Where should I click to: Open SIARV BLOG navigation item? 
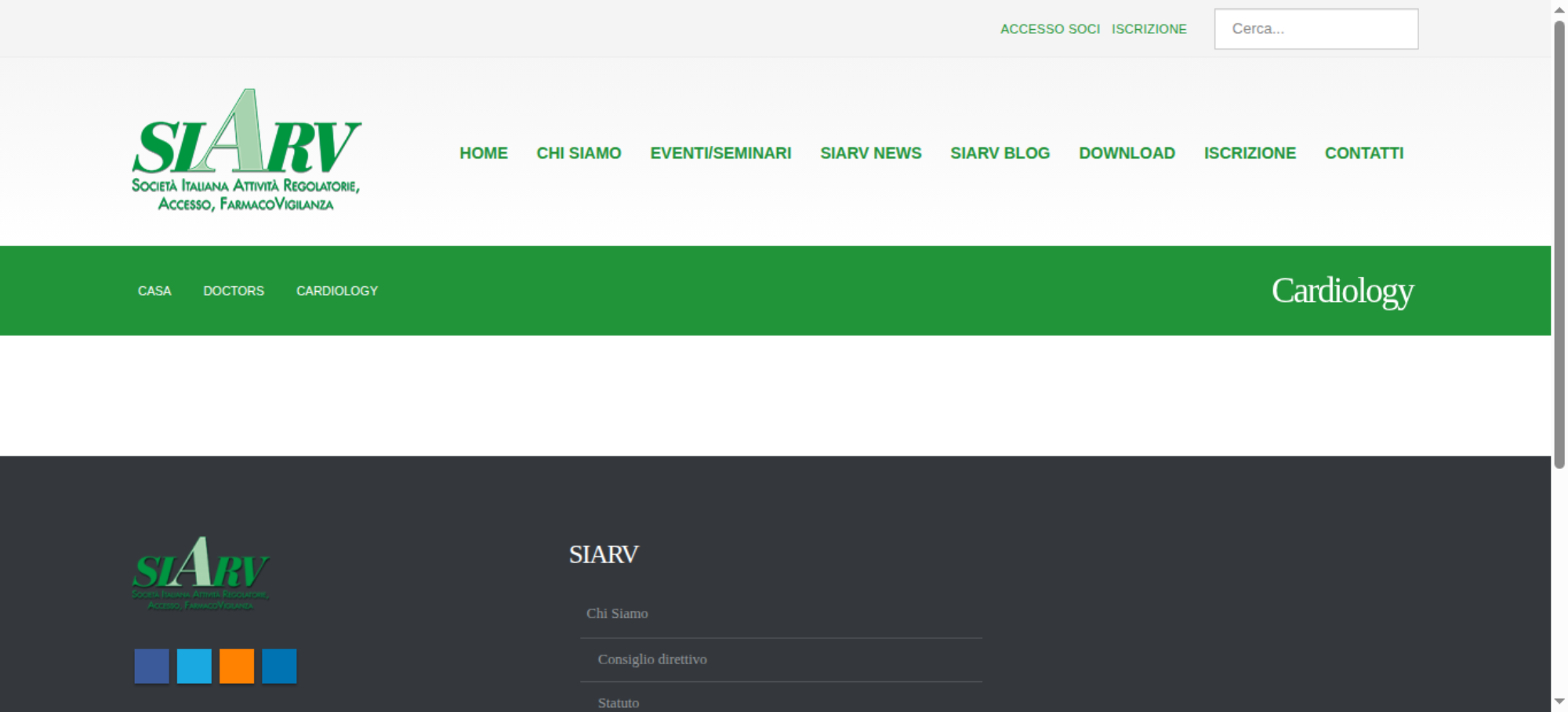(1000, 153)
